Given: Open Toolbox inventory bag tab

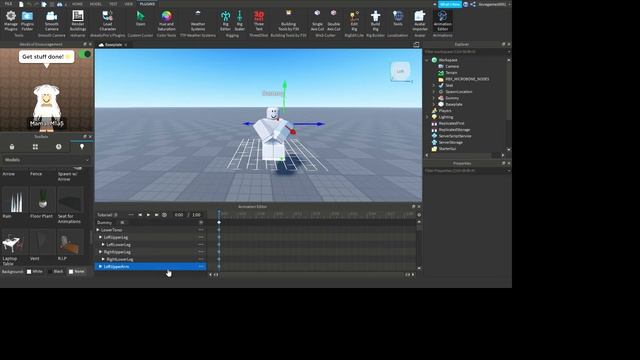Looking at the screenshot, I should pyautogui.click(x=12, y=147).
